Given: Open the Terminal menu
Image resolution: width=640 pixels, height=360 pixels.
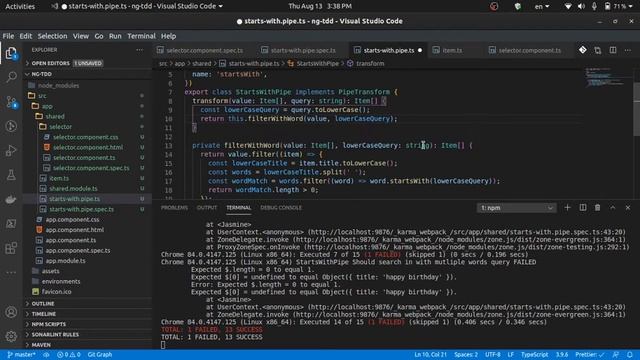Looking at the screenshot, I should tap(141, 36).
